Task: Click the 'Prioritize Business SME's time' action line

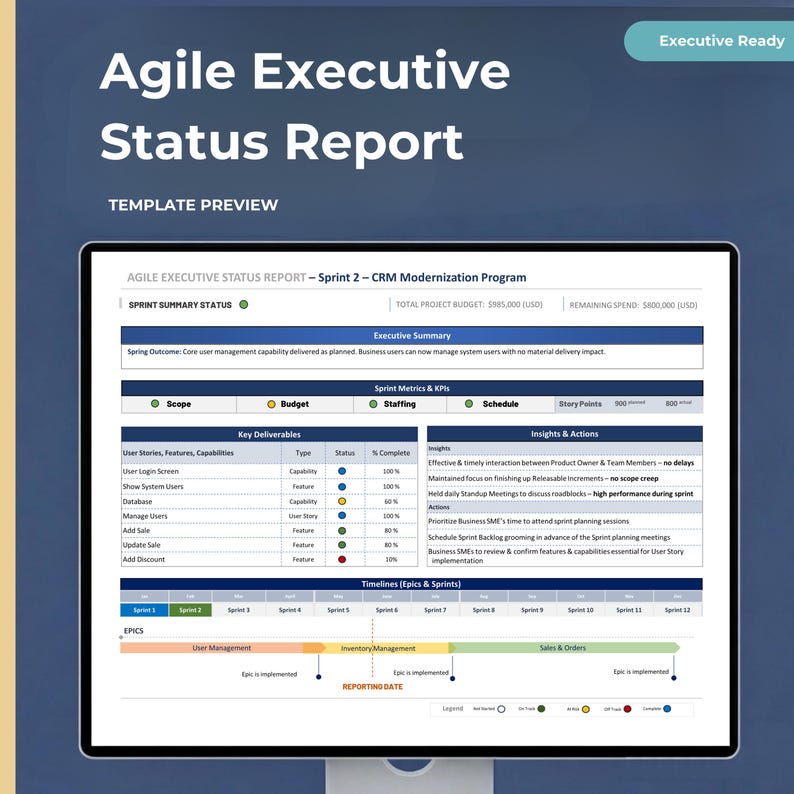Action: point(529,521)
